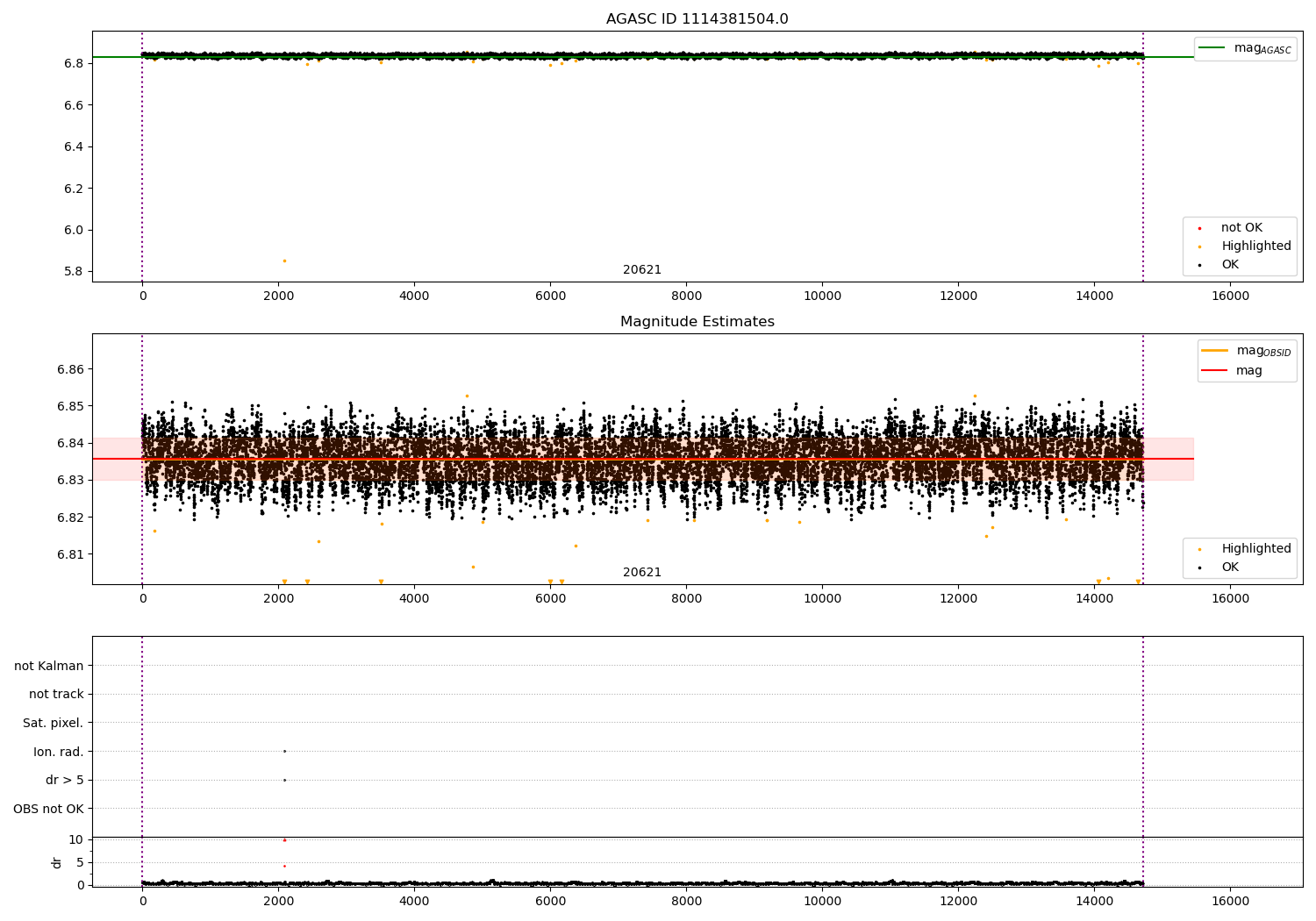Screen dimensions: 1316x921
Task: Click the 'not Kalman' axis label
Action: coord(49,666)
